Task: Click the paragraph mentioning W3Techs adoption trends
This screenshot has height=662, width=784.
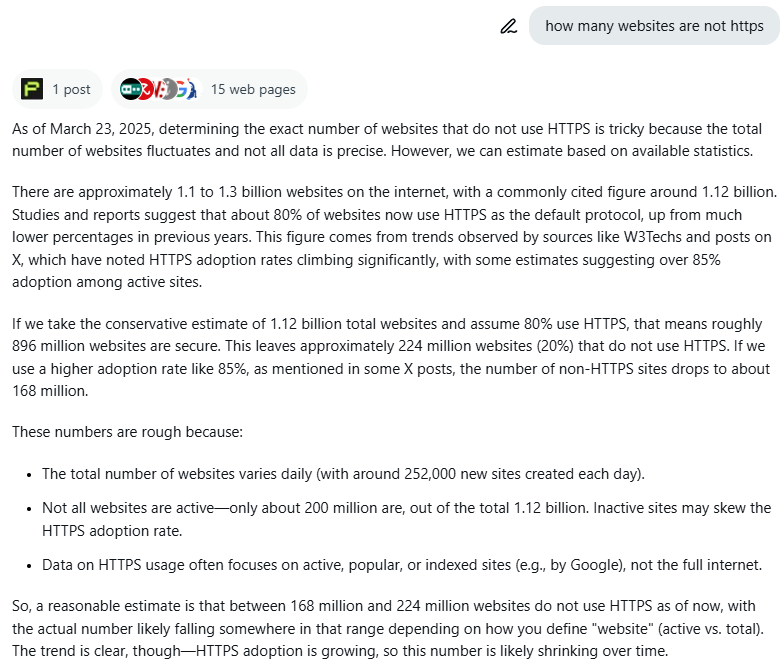Action: click(x=394, y=237)
